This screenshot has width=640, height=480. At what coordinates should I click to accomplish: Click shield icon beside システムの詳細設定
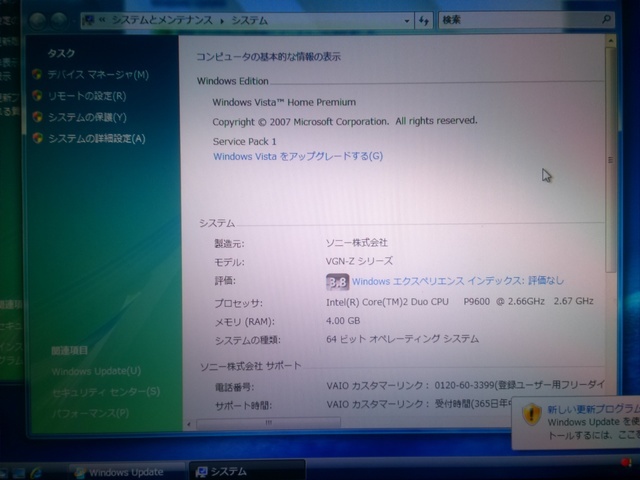tap(38, 138)
